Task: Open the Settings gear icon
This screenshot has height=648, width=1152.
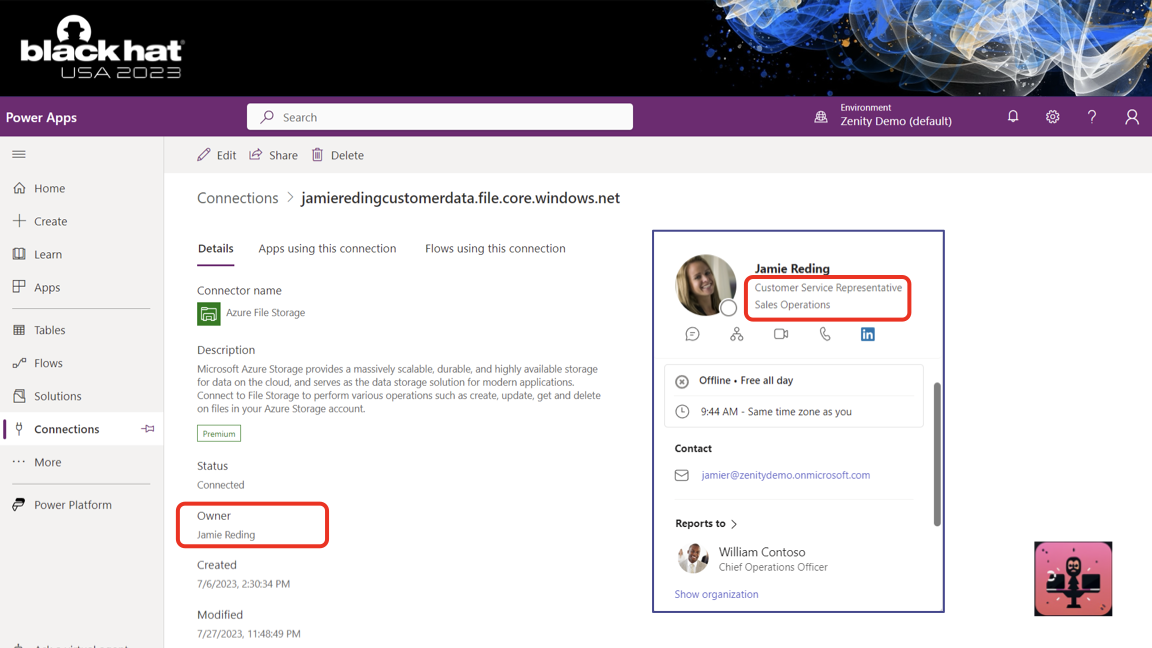Action: pos(1053,117)
